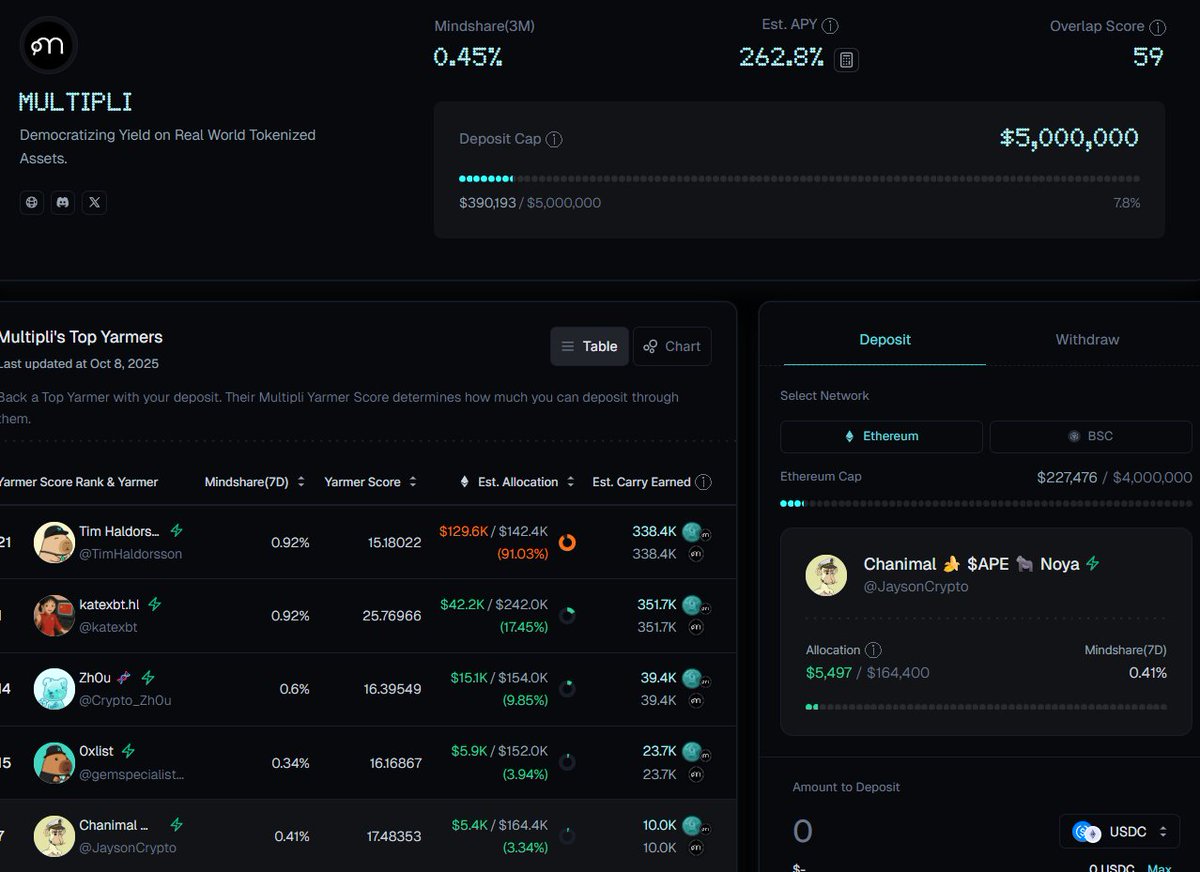Screen dimensions: 1200x872
Task: Select the BSC network
Action: tap(1091, 436)
